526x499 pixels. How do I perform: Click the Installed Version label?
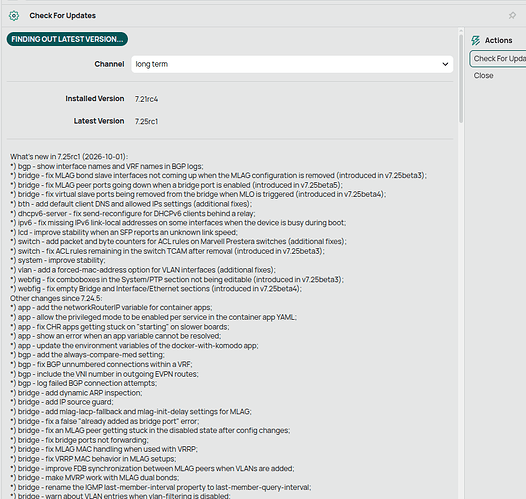click(95, 98)
